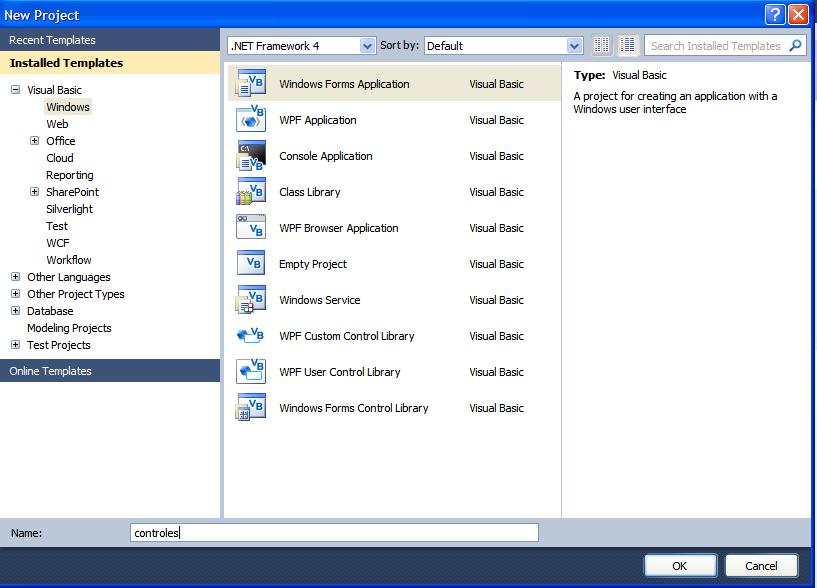Image resolution: width=817 pixels, height=588 pixels.
Task: Open the Installed Templates section
Action: (110, 63)
